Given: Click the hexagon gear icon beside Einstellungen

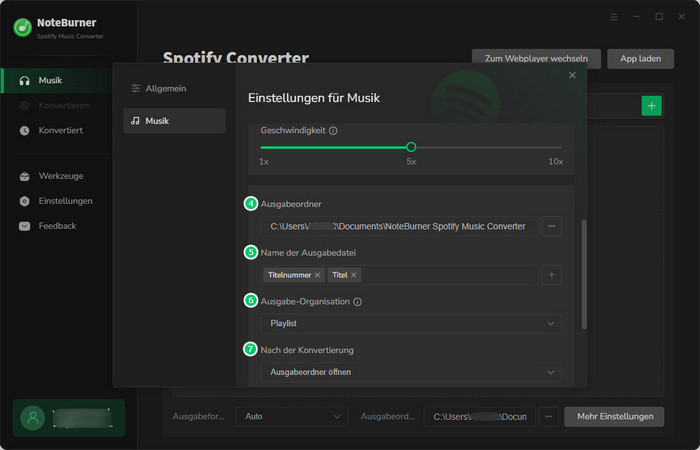Looking at the screenshot, I should pos(25,201).
